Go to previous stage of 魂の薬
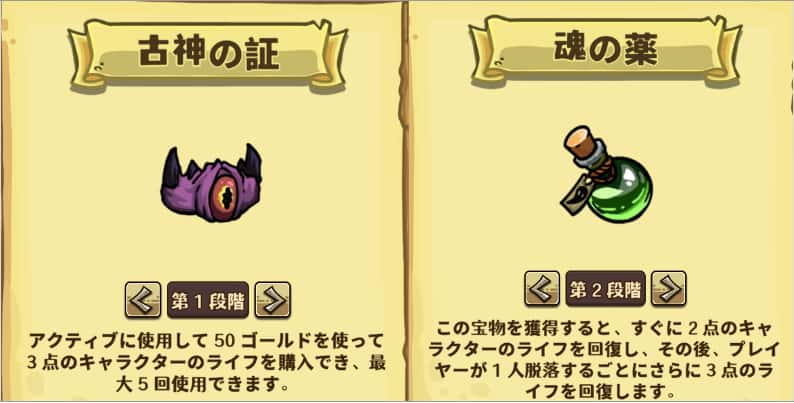 click(542, 289)
